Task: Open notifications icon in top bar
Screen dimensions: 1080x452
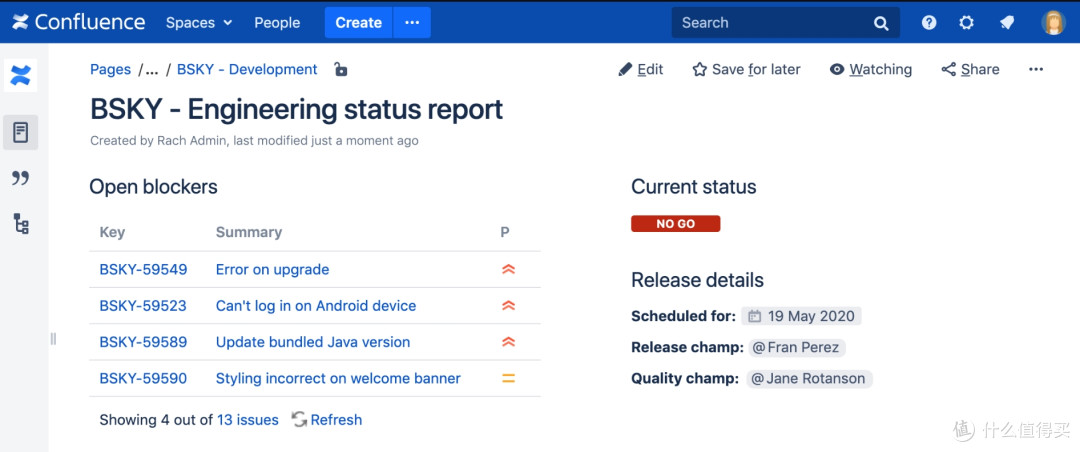Action: [x=1006, y=23]
